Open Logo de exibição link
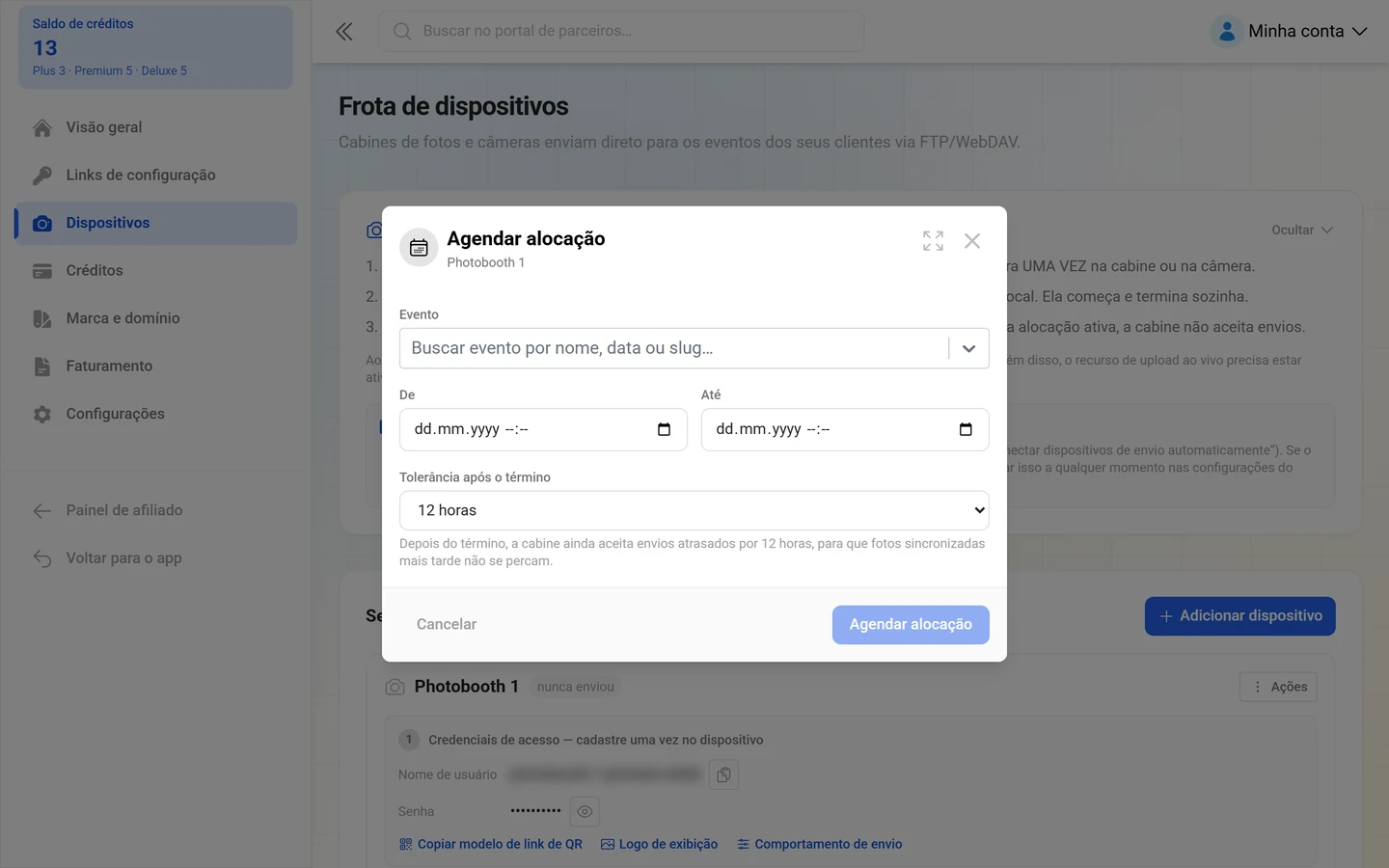The height and width of the screenshot is (868, 1389). (660, 844)
